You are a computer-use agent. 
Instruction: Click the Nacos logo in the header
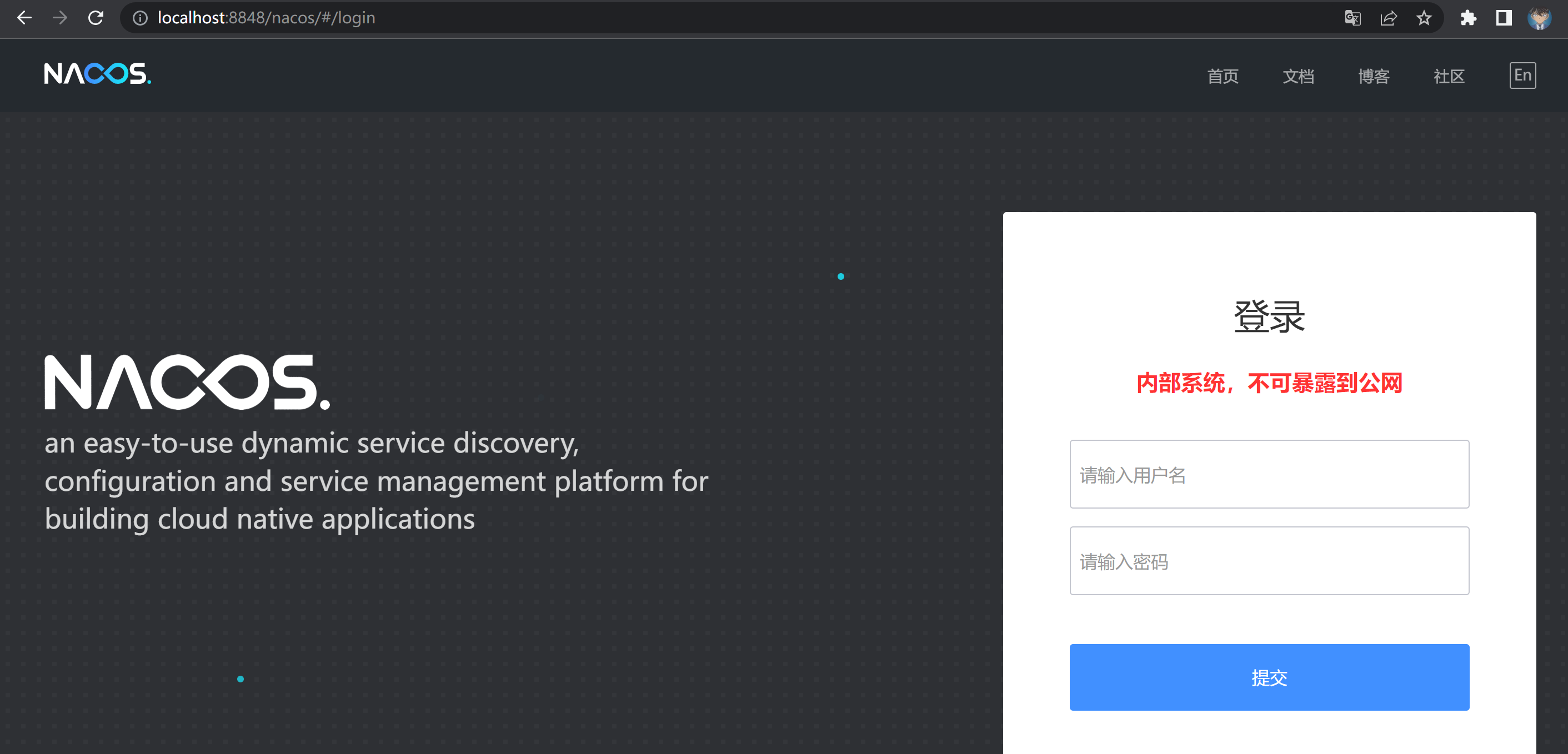[97, 74]
